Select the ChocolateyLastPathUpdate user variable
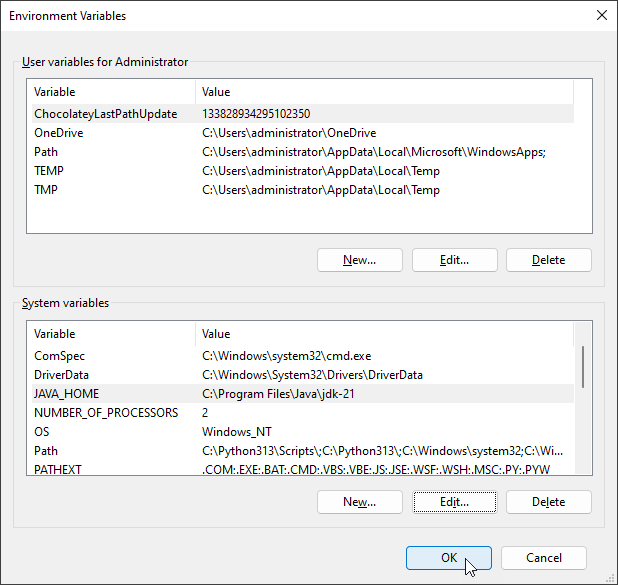The height and width of the screenshot is (585, 618). click(105, 114)
